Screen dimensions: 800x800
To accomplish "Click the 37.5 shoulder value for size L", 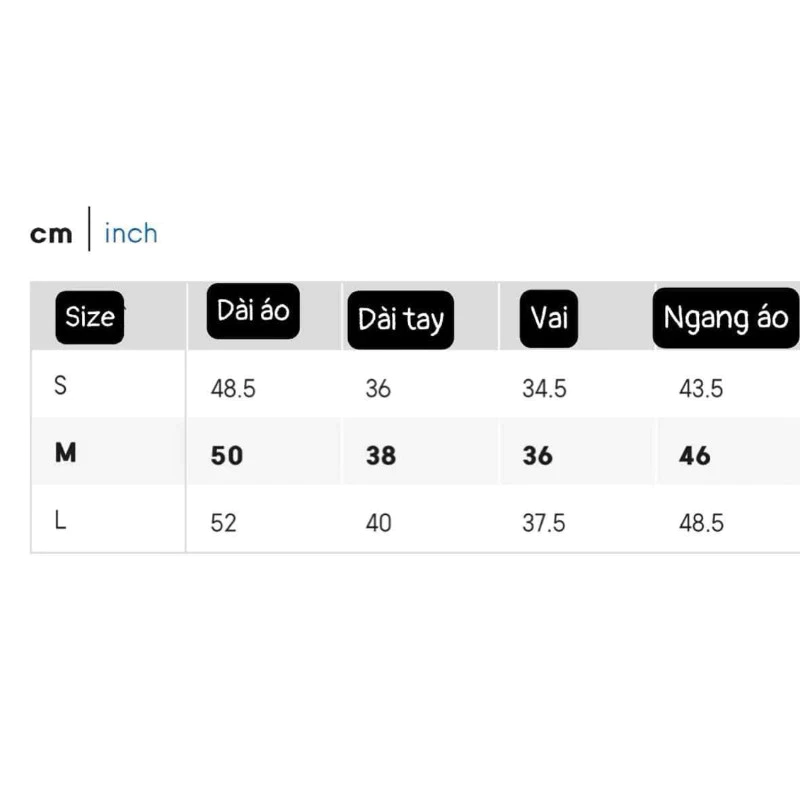I will pyautogui.click(x=544, y=522).
